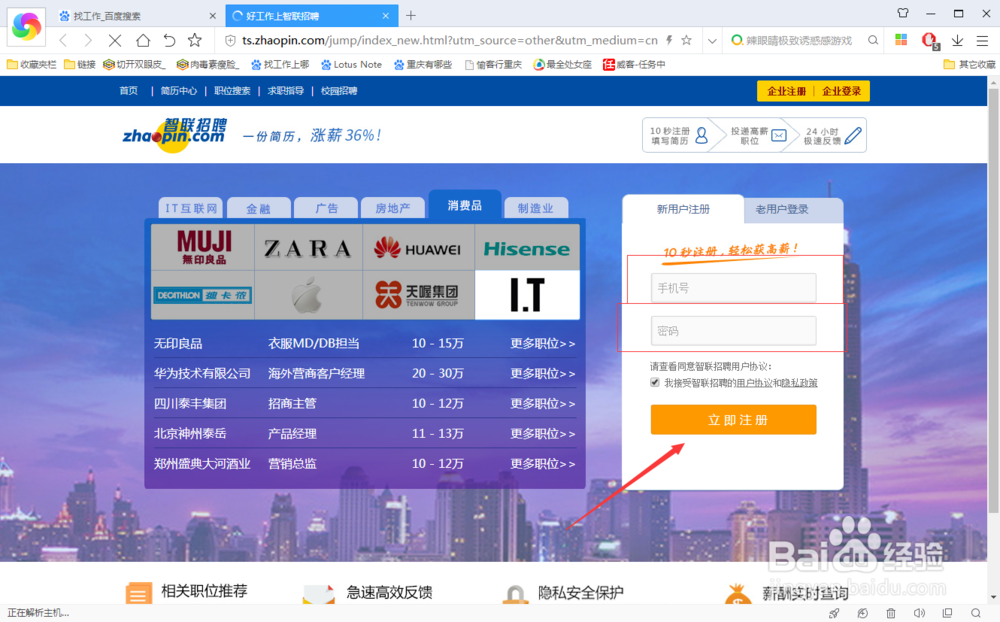Viewport: 1000px width, 622px height.
Task: Select the 房地产 industry tab
Action: tap(393, 208)
